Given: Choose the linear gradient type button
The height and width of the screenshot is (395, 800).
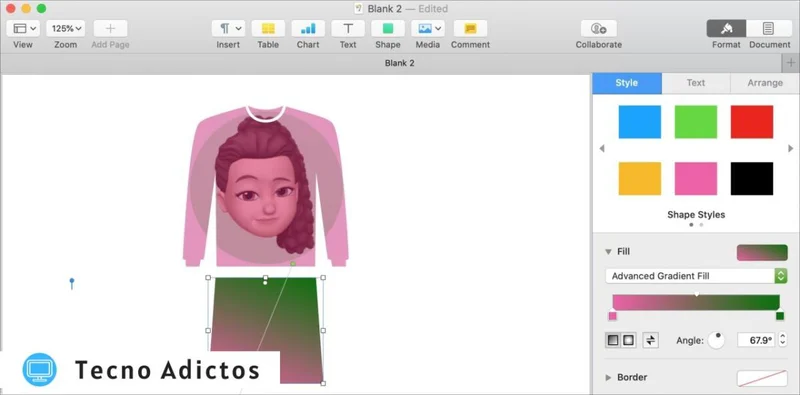Looking at the screenshot, I should click(x=613, y=340).
